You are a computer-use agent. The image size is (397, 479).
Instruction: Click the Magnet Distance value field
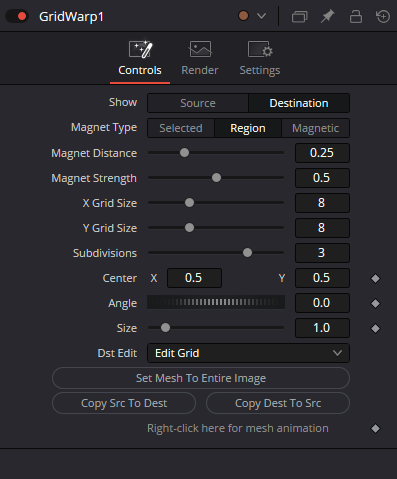pos(322,153)
